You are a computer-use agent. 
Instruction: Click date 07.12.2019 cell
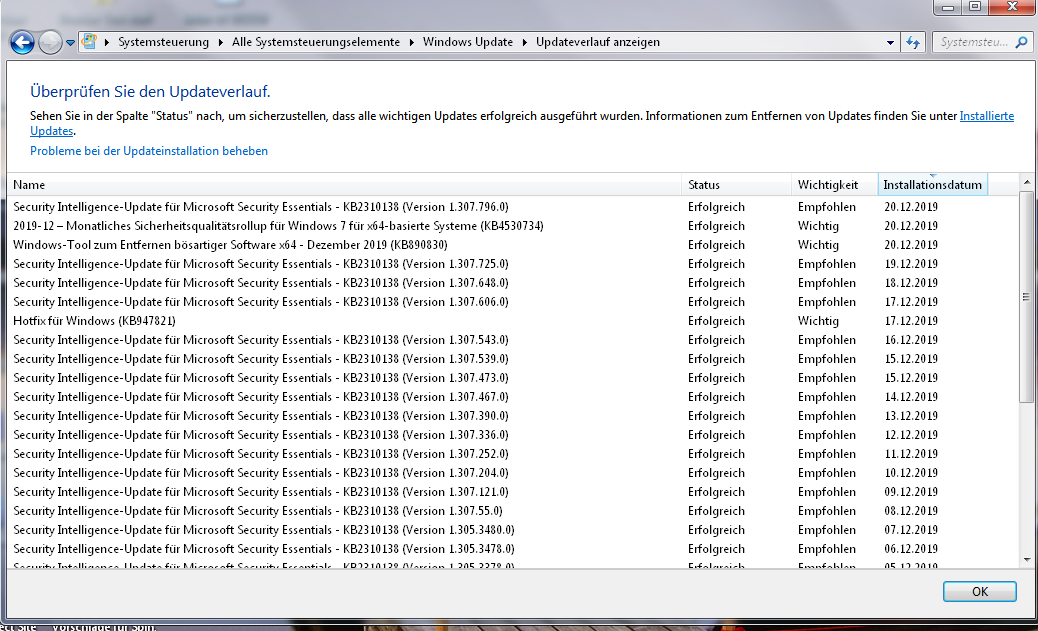pos(911,530)
